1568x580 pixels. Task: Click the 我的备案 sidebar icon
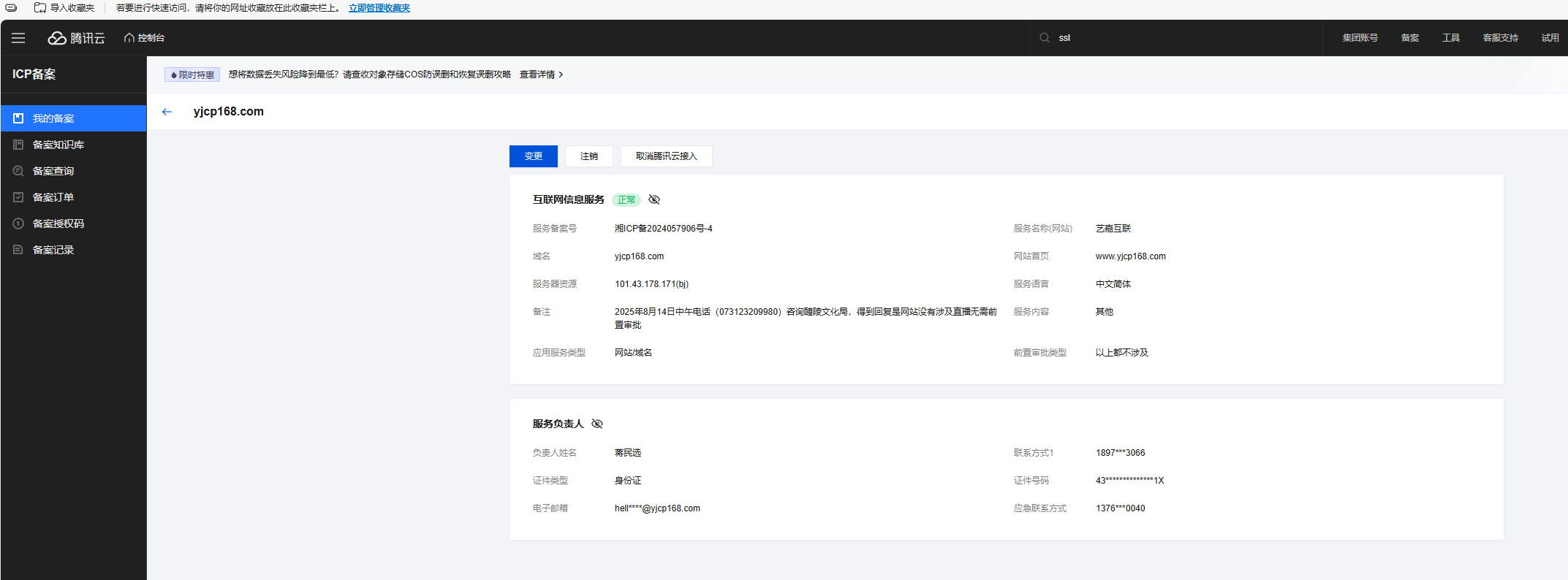click(18, 118)
